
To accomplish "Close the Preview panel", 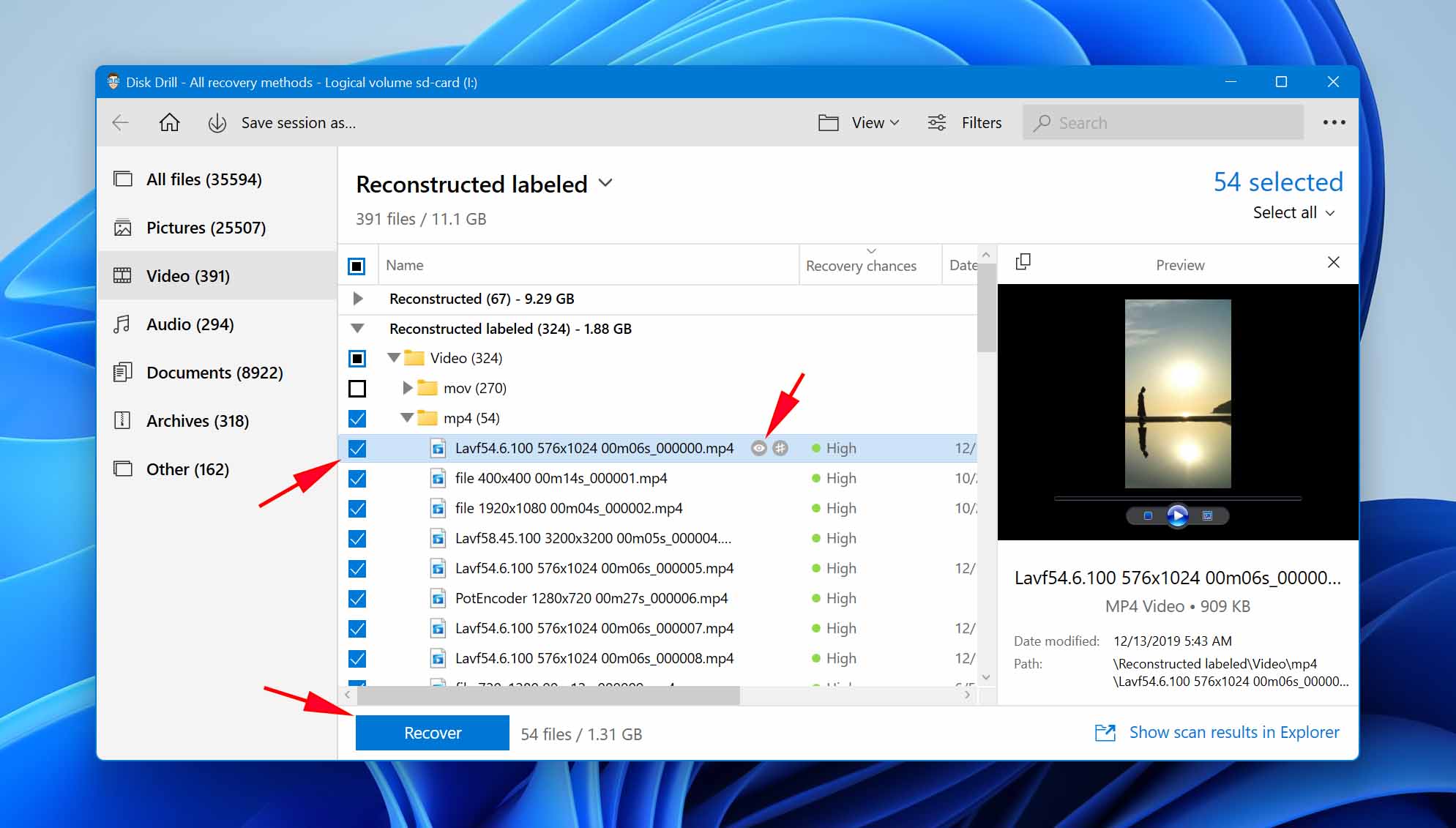I will pos(1334,262).
